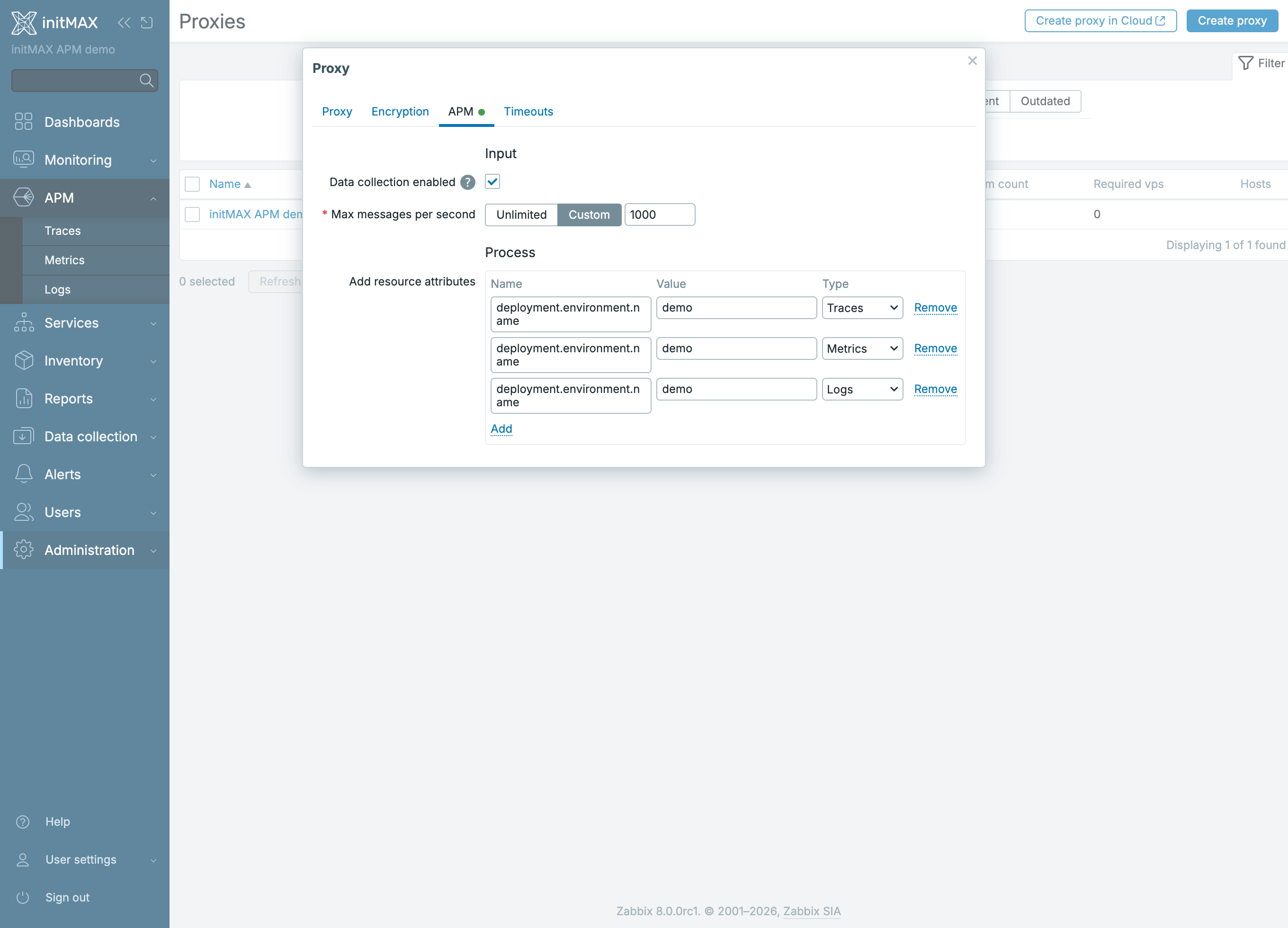Add a new resource attribute row

coord(501,429)
